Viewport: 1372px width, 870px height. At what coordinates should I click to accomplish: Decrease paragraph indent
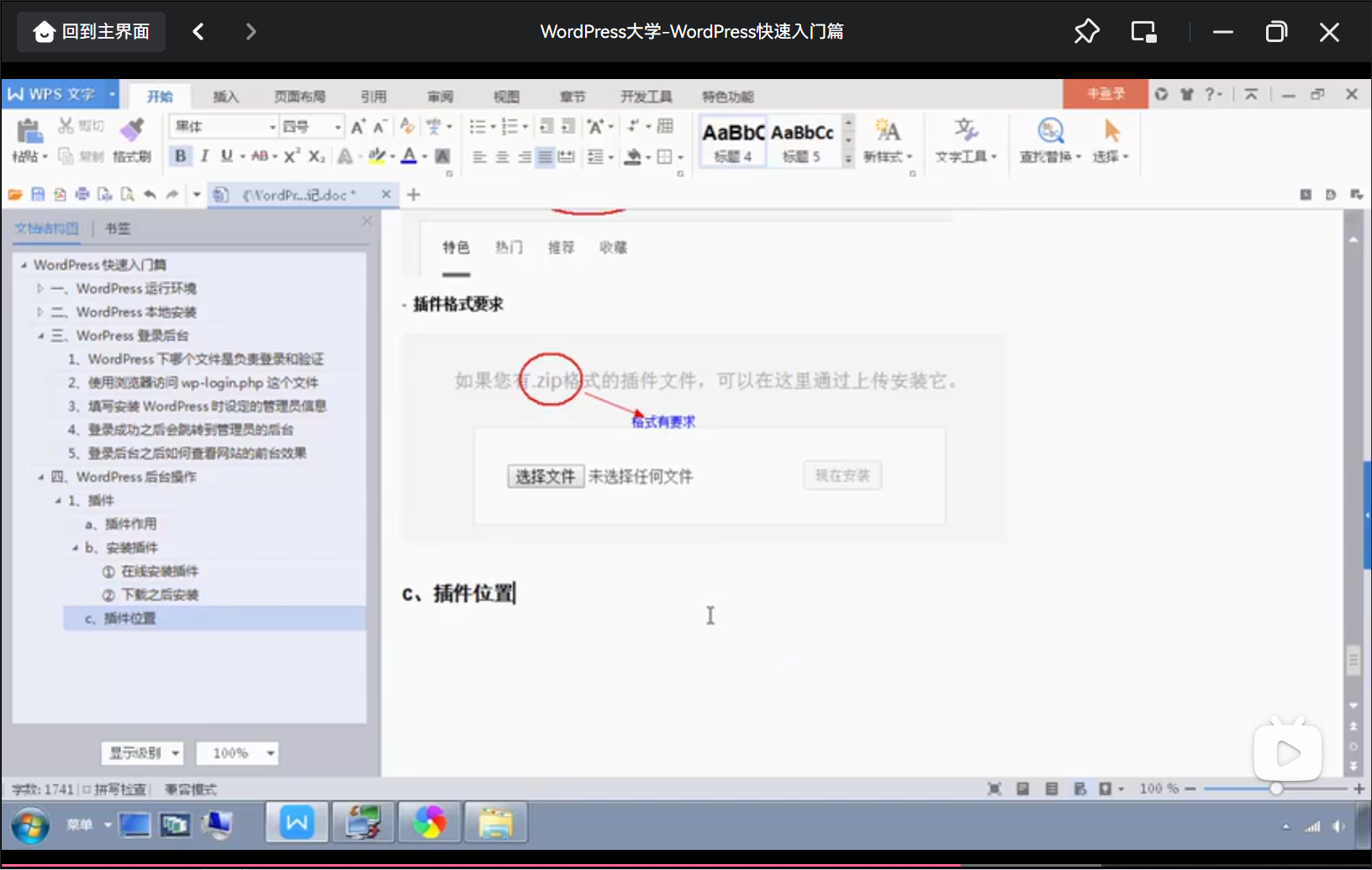[546, 126]
